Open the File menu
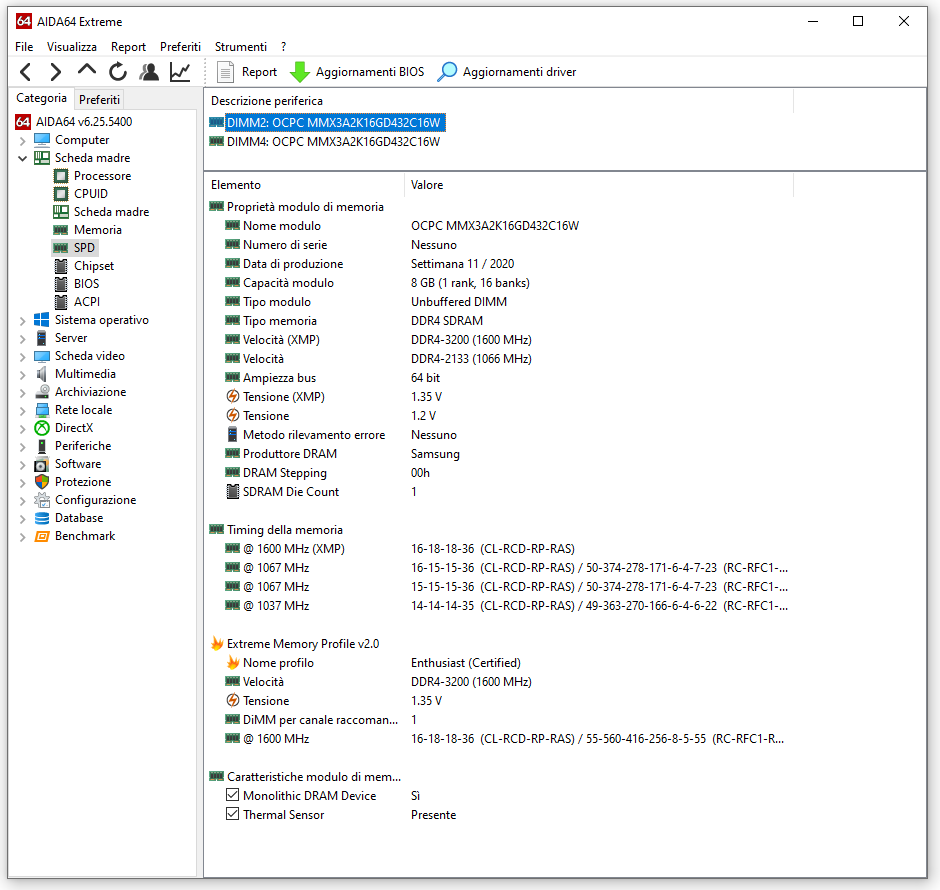This screenshot has height=890, width=940. coord(24,47)
